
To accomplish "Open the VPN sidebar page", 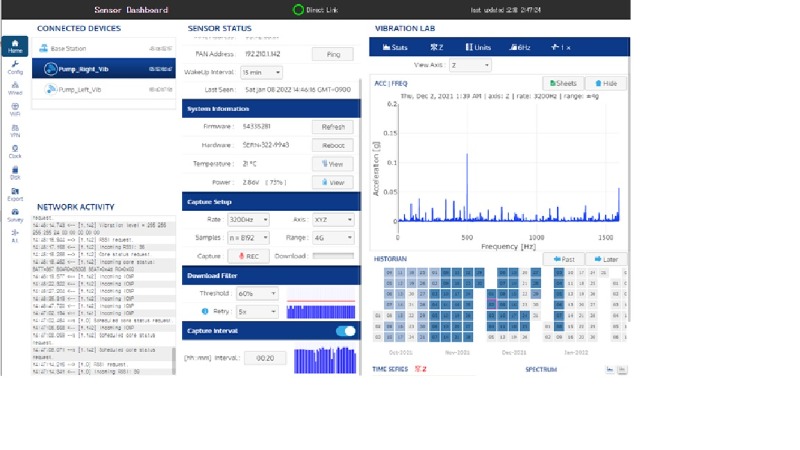I will tap(15, 131).
